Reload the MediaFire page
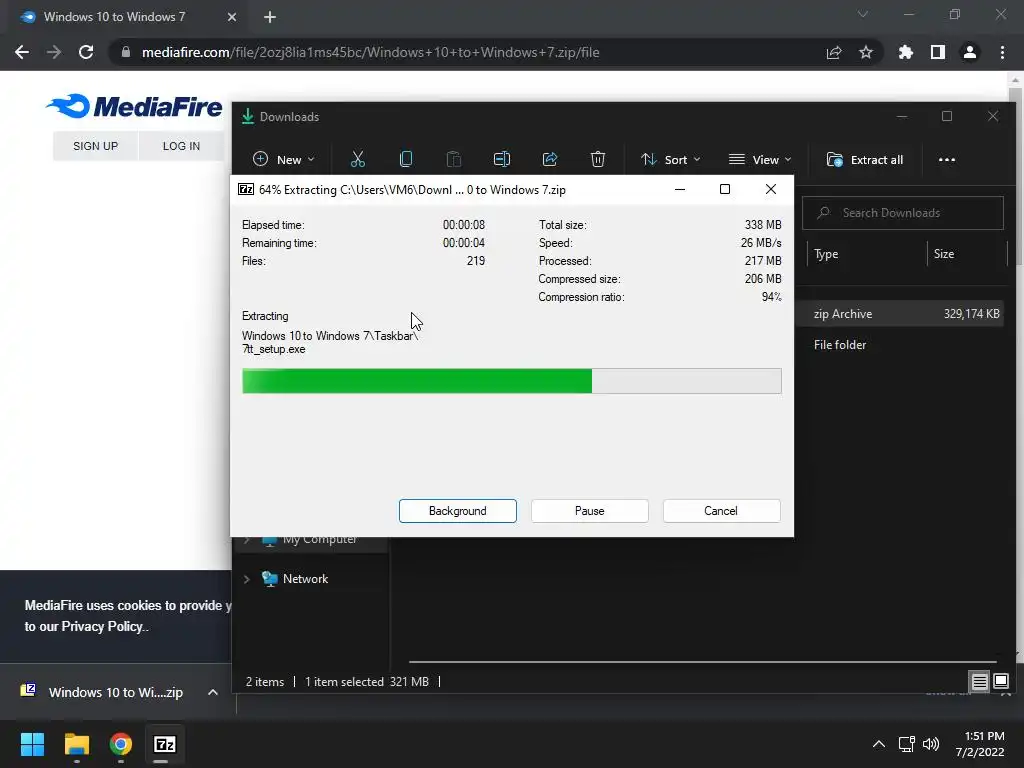 pyautogui.click(x=86, y=52)
